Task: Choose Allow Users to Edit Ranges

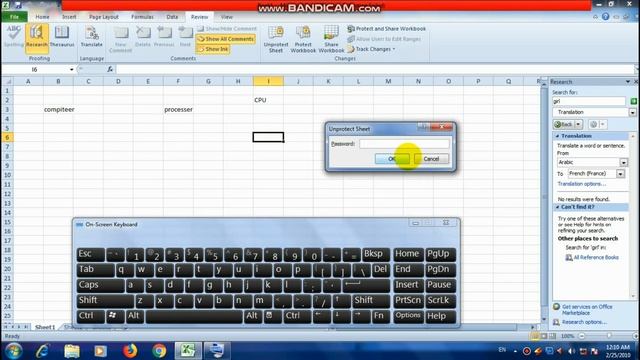Action: click(x=384, y=39)
